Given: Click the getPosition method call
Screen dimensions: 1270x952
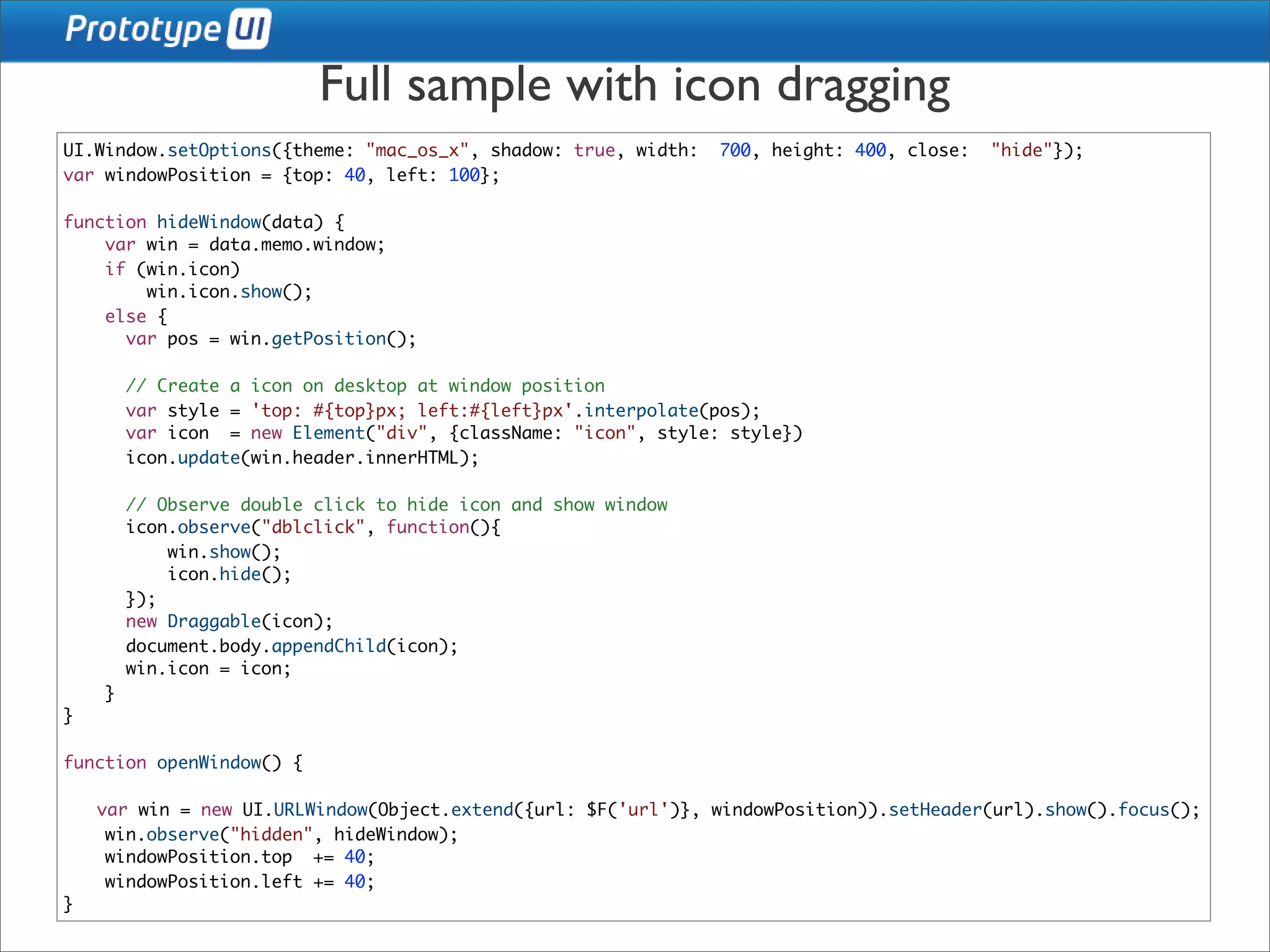Looking at the screenshot, I should (329, 339).
